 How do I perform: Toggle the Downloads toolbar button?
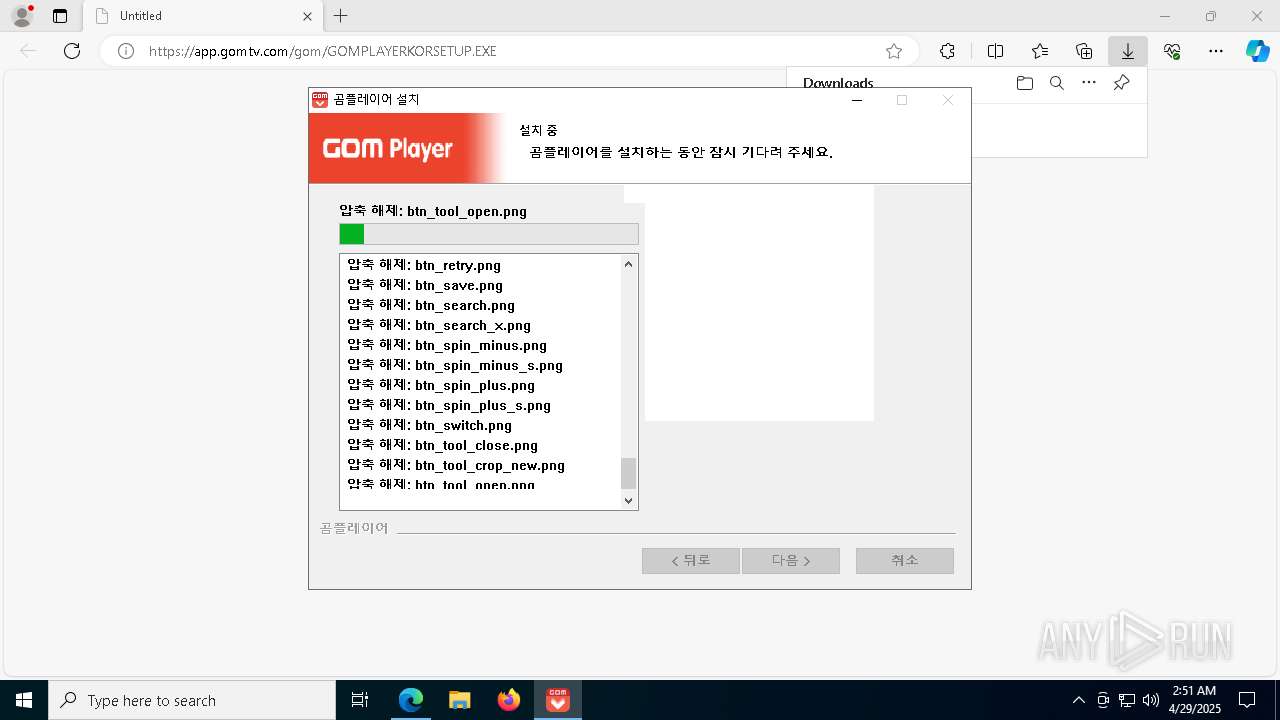point(1128,51)
